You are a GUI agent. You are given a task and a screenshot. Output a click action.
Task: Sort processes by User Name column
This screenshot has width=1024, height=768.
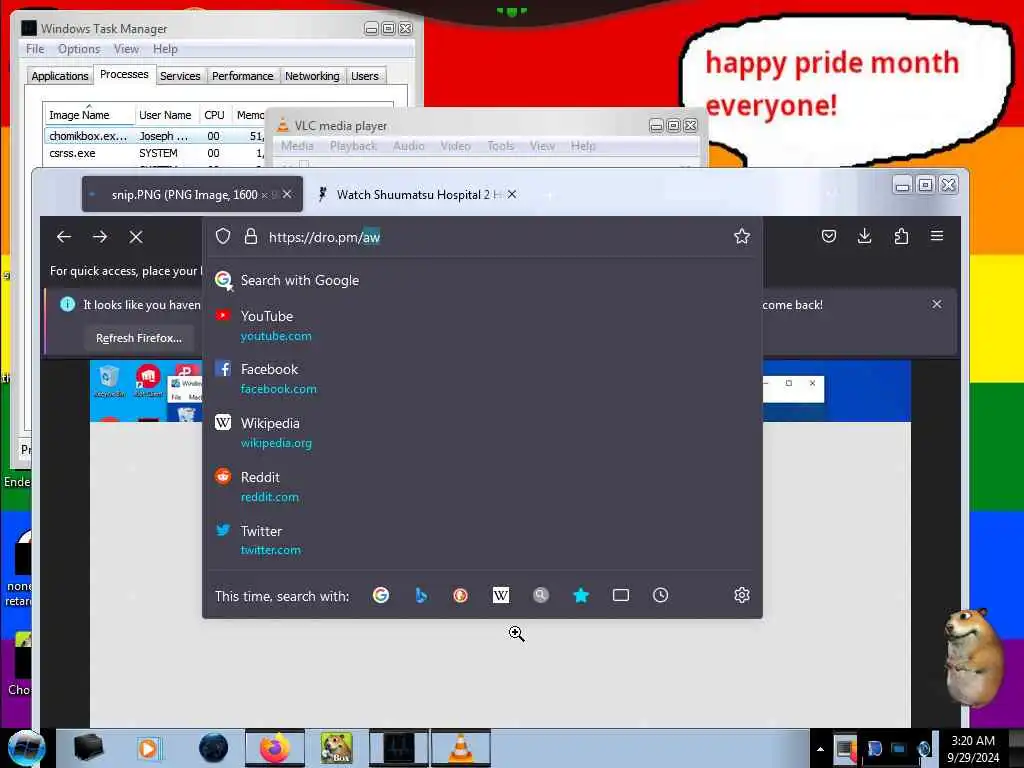[165, 115]
